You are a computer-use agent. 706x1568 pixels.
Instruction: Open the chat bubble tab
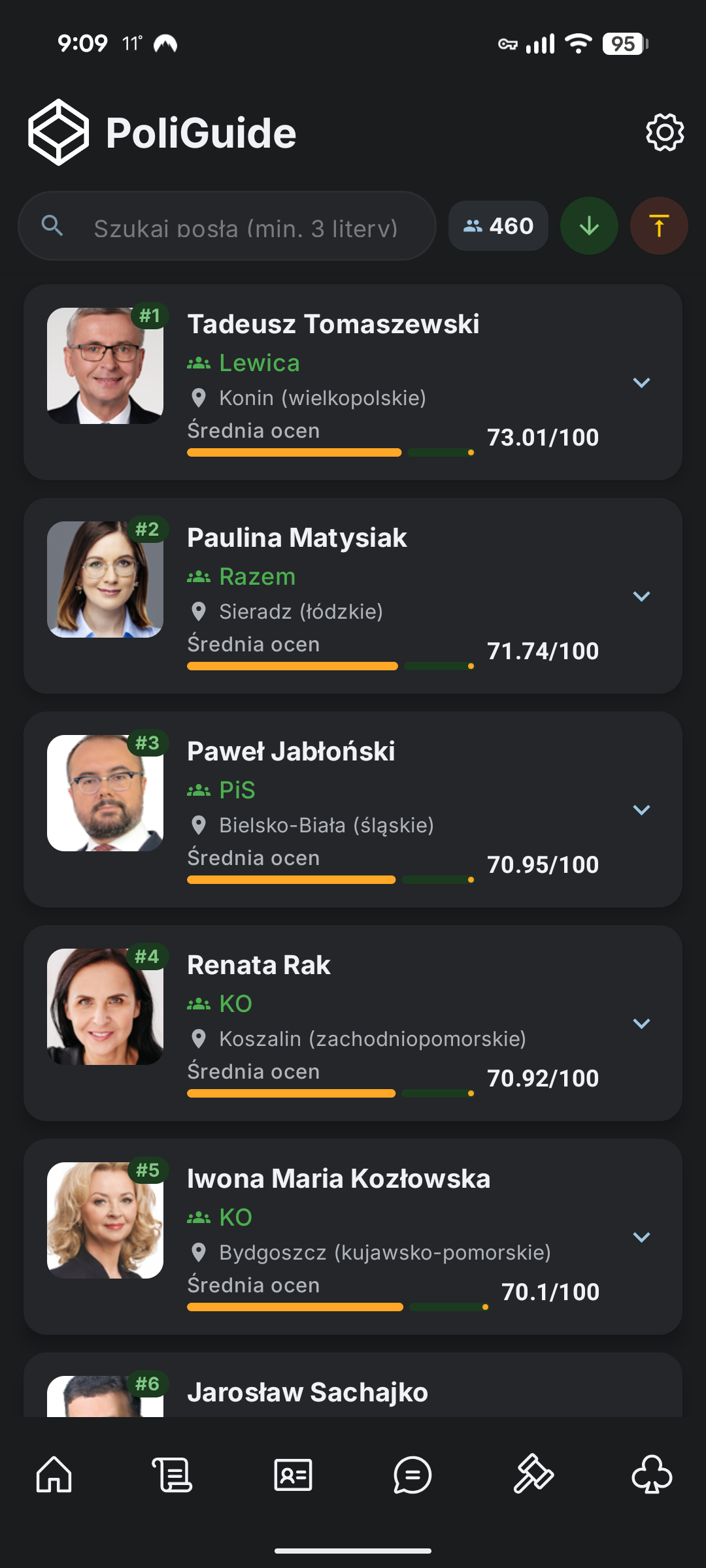coord(412,1475)
